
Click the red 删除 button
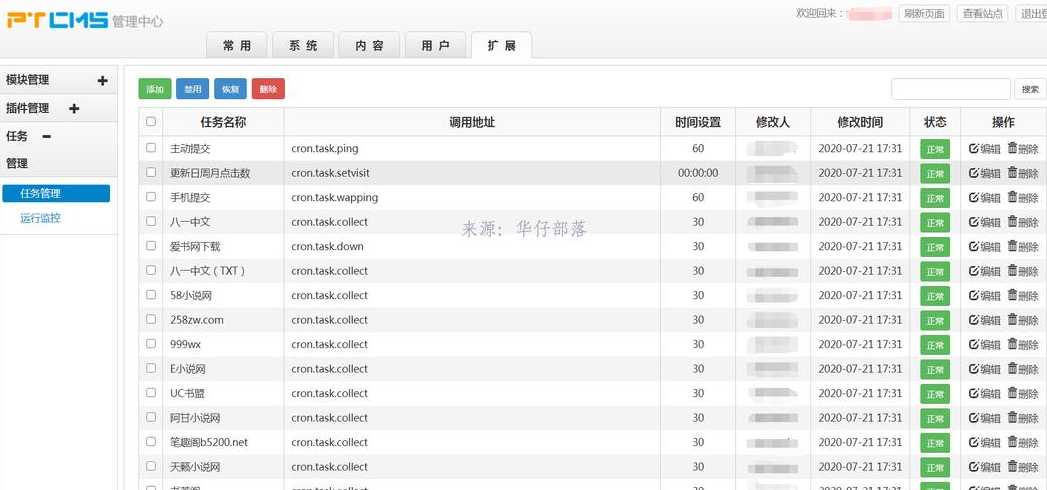[268, 89]
